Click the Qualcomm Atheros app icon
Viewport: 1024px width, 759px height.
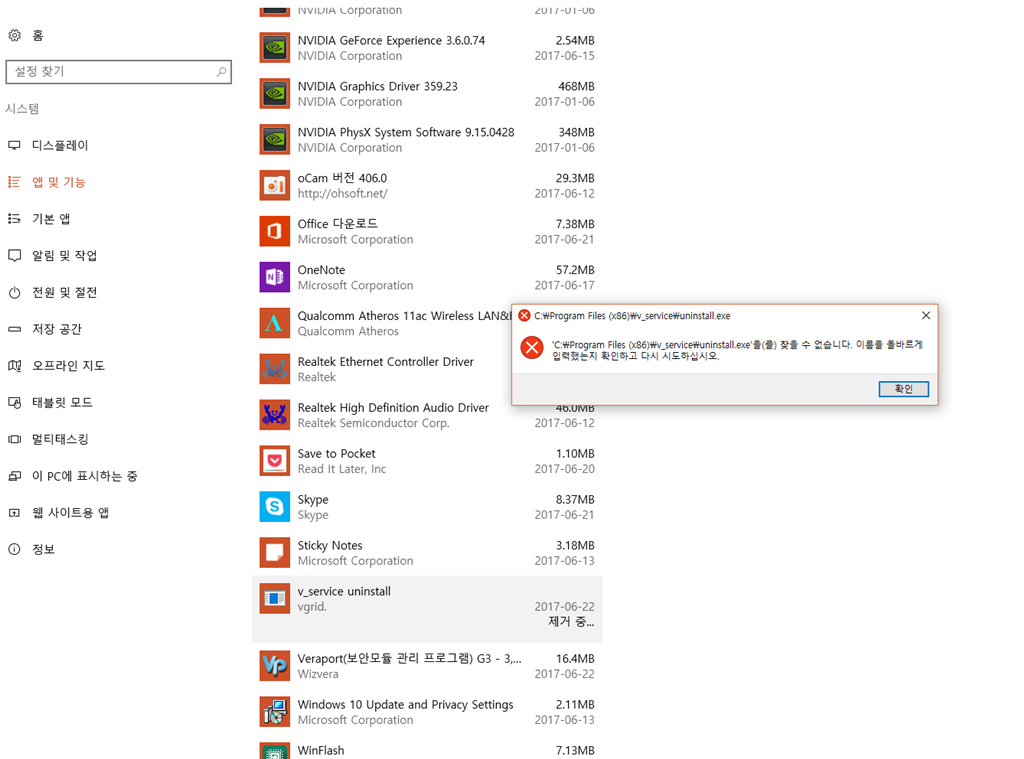(x=274, y=323)
